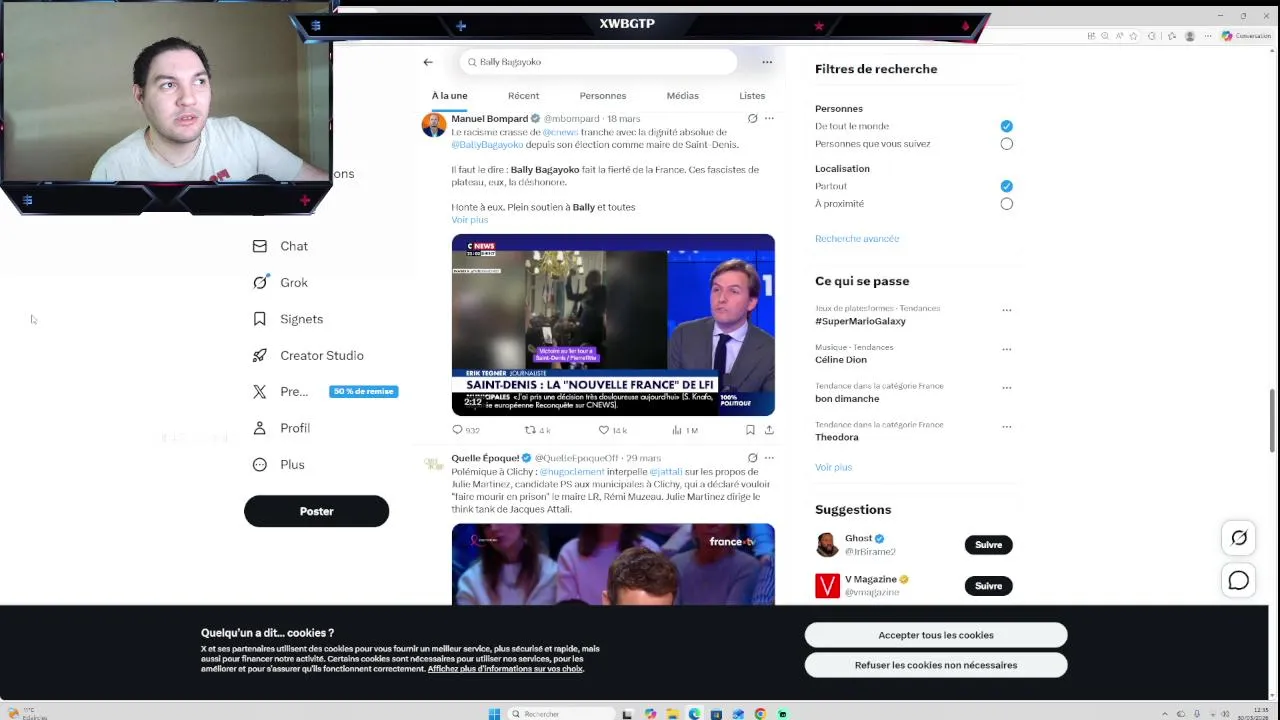Open Chat from the X sidebar

[x=281, y=246]
